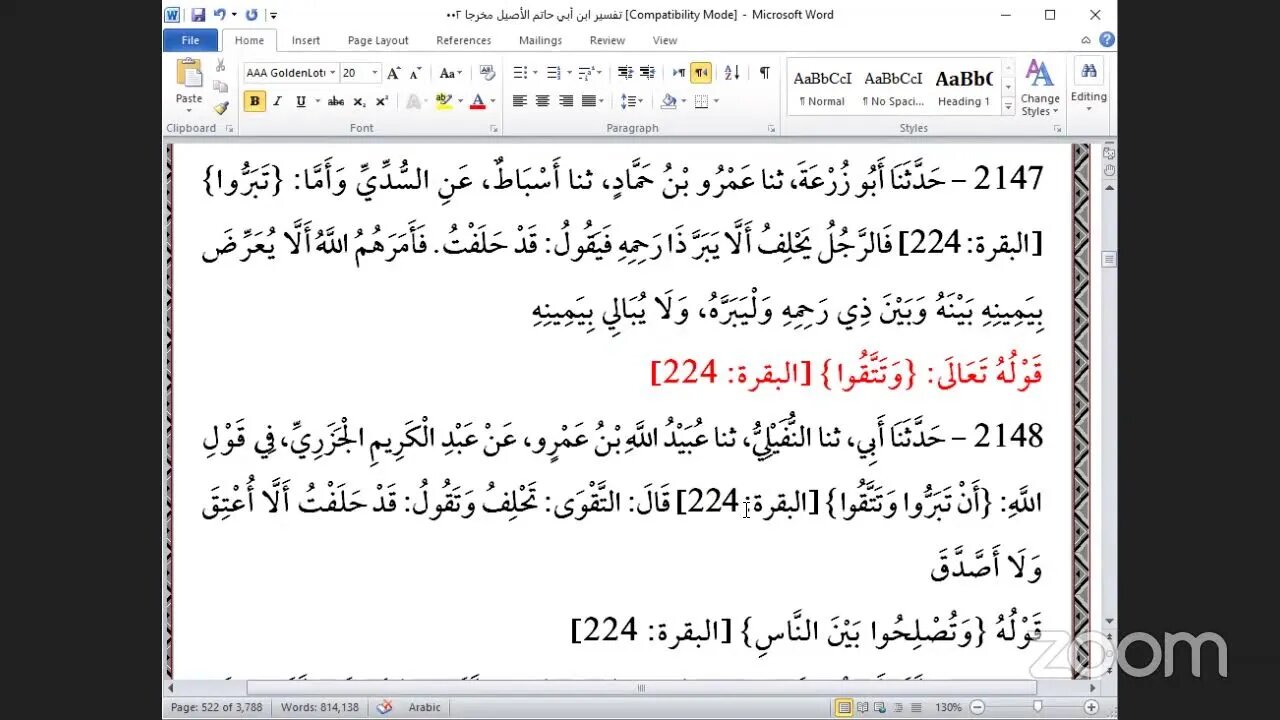1280x720 pixels.
Task: Shrink the font size
Action: (415, 73)
